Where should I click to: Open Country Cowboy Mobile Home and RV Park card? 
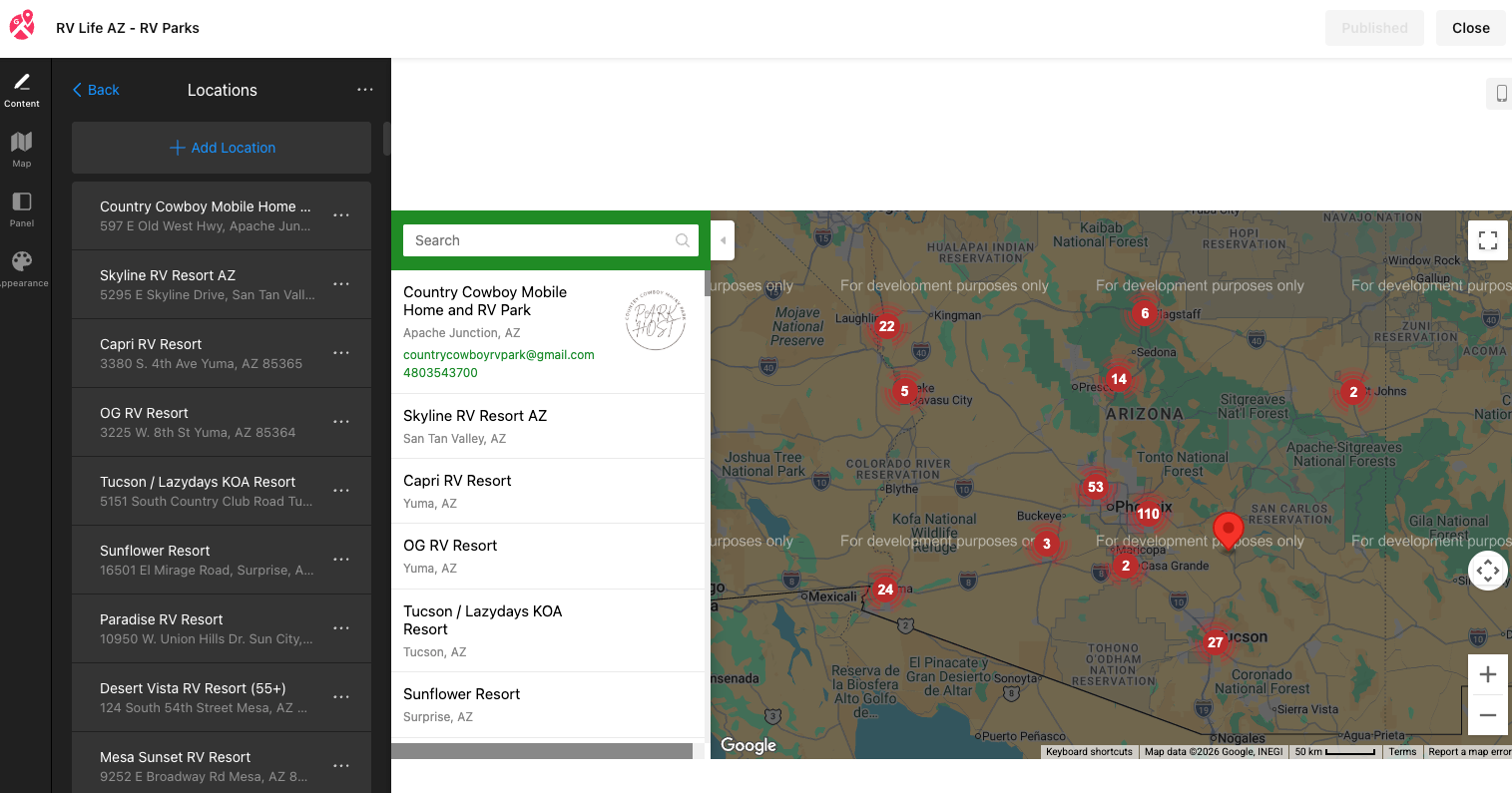549,332
